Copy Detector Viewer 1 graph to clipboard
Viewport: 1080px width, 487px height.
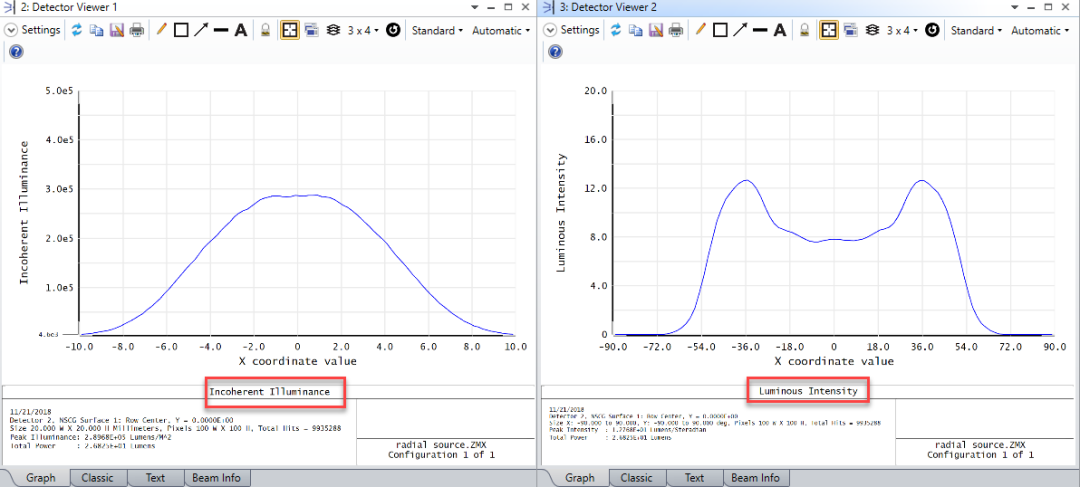pyautogui.click(x=97, y=30)
